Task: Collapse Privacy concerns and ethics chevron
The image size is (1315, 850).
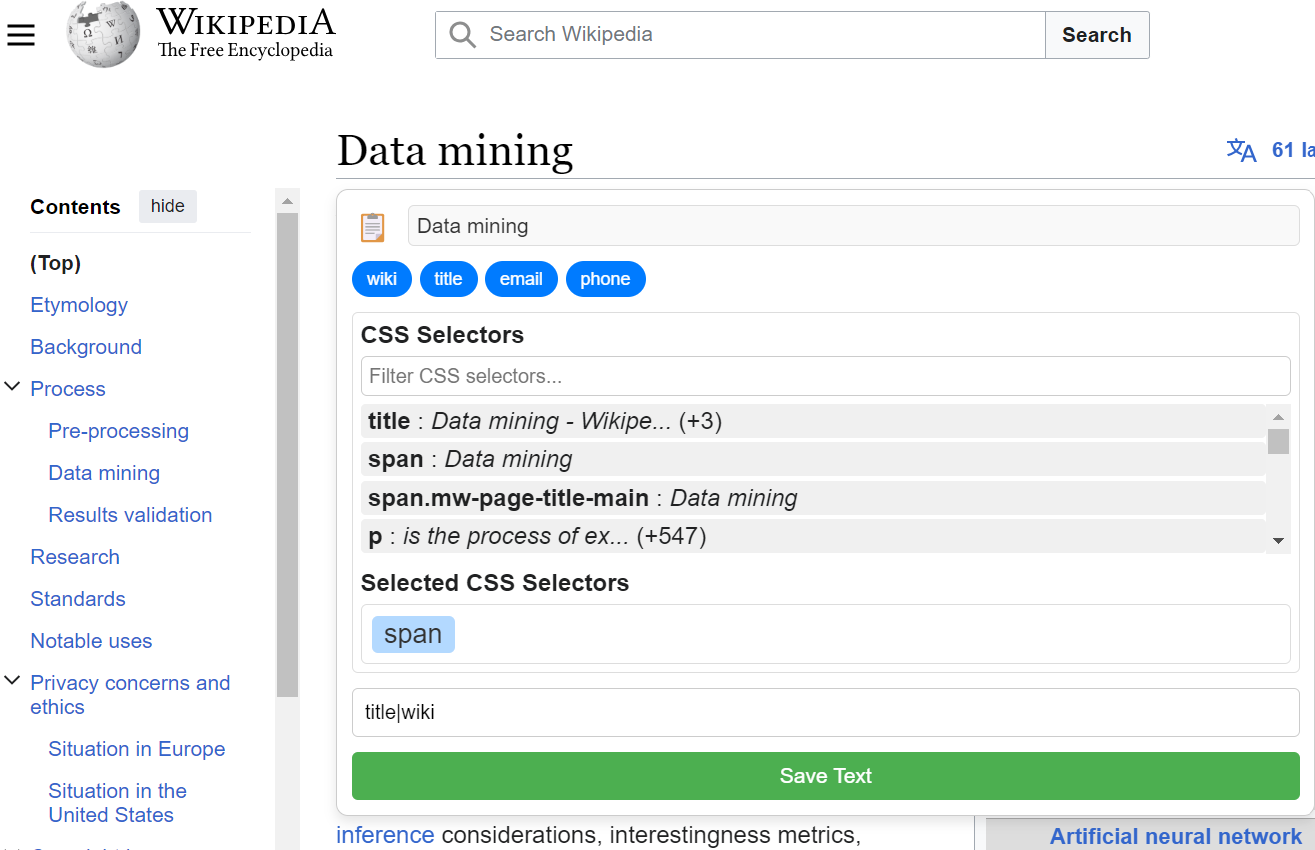Action: click(x=13, y=681)
